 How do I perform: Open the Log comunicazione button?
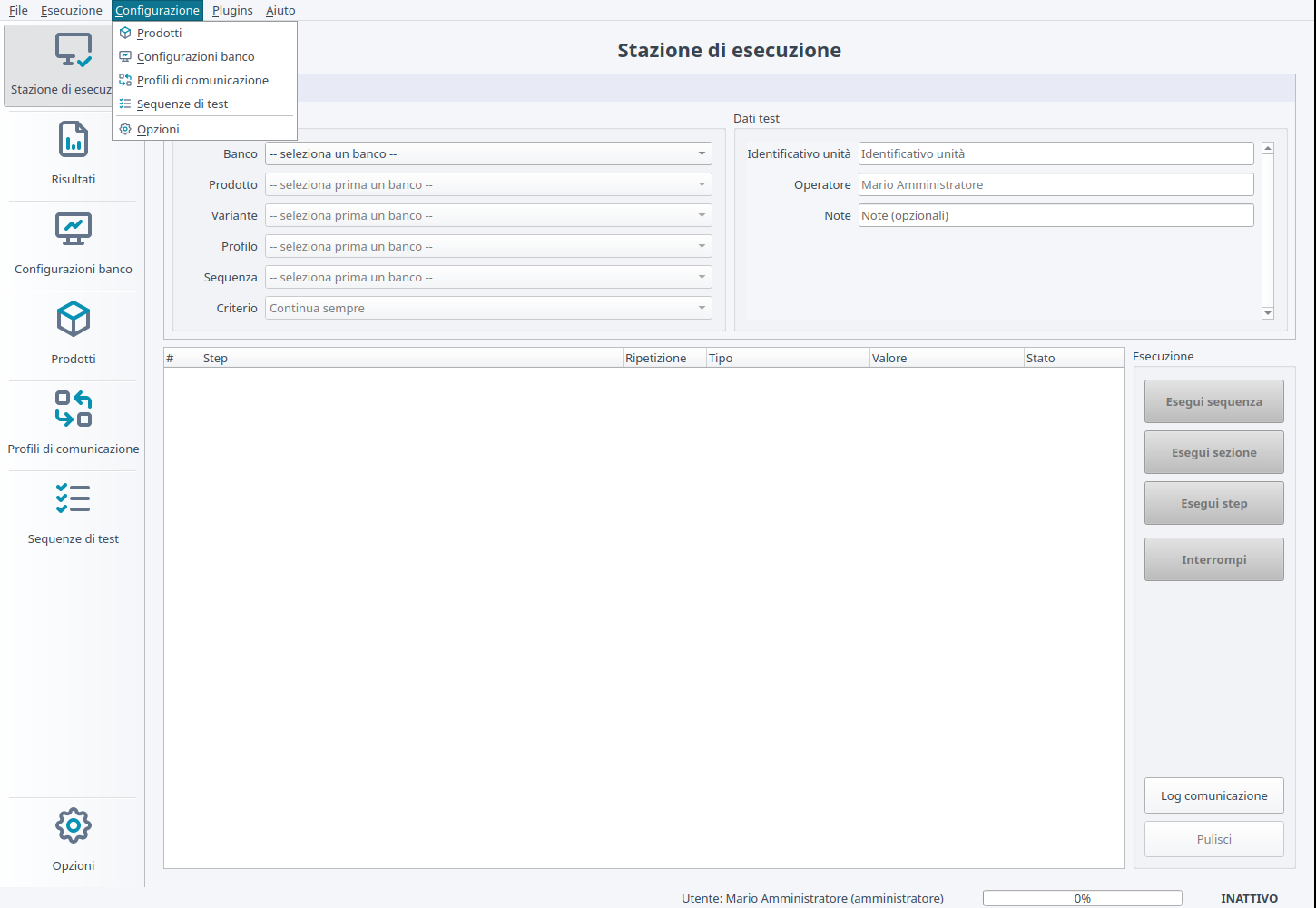click(1214, 795)
